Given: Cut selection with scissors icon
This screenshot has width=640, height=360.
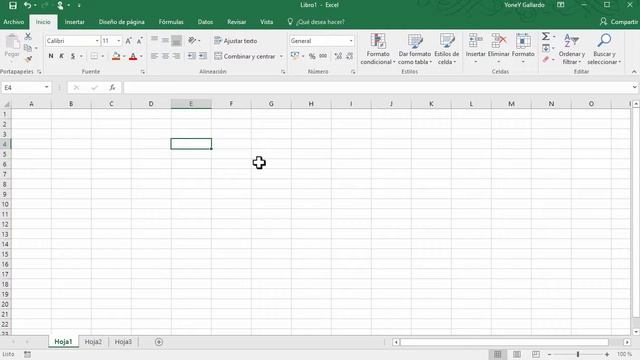Looking at the screenshot, I should [x=28, y=36].
